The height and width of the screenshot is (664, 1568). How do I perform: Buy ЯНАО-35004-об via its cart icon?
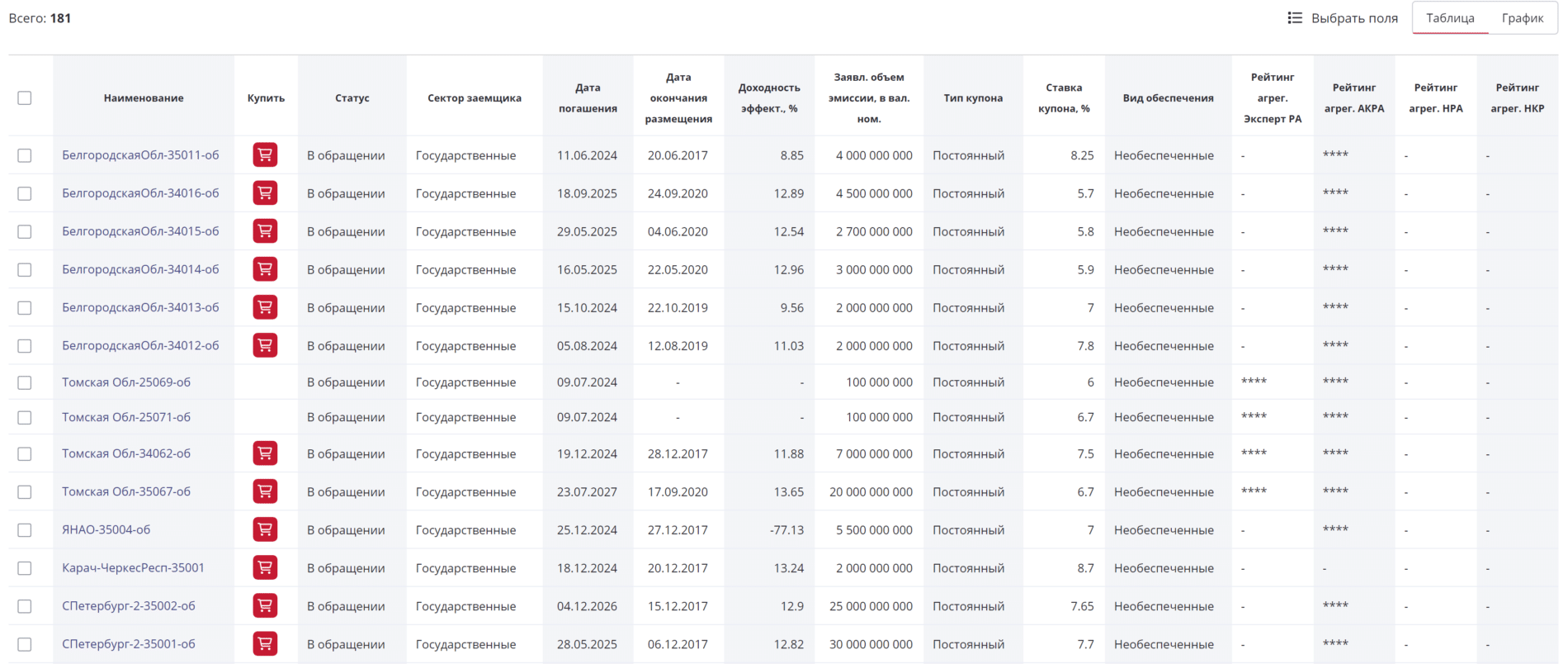tap(265, 529)
